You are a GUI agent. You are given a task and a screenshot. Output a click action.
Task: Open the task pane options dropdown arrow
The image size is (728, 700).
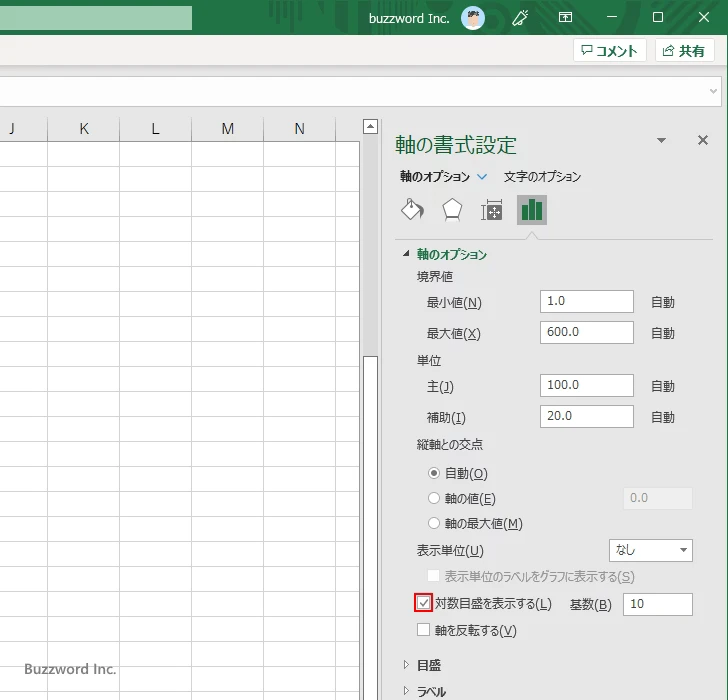(661, 141)
